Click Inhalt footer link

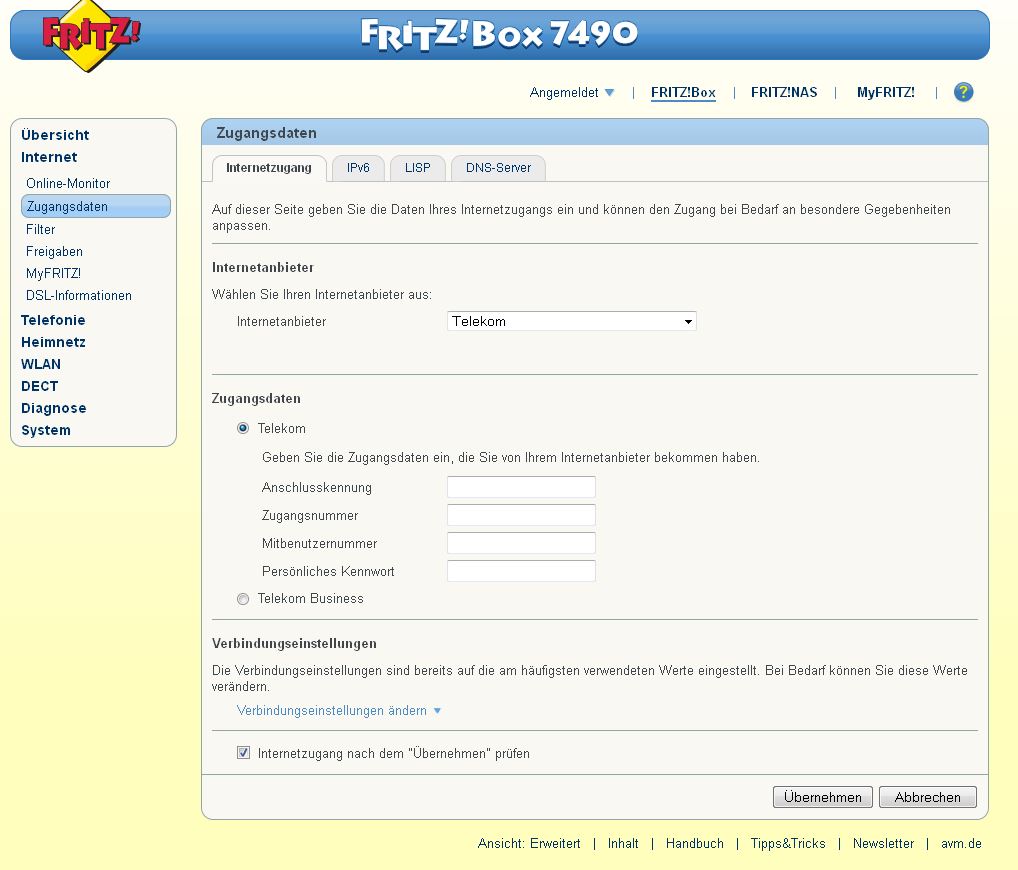[623, 843]
